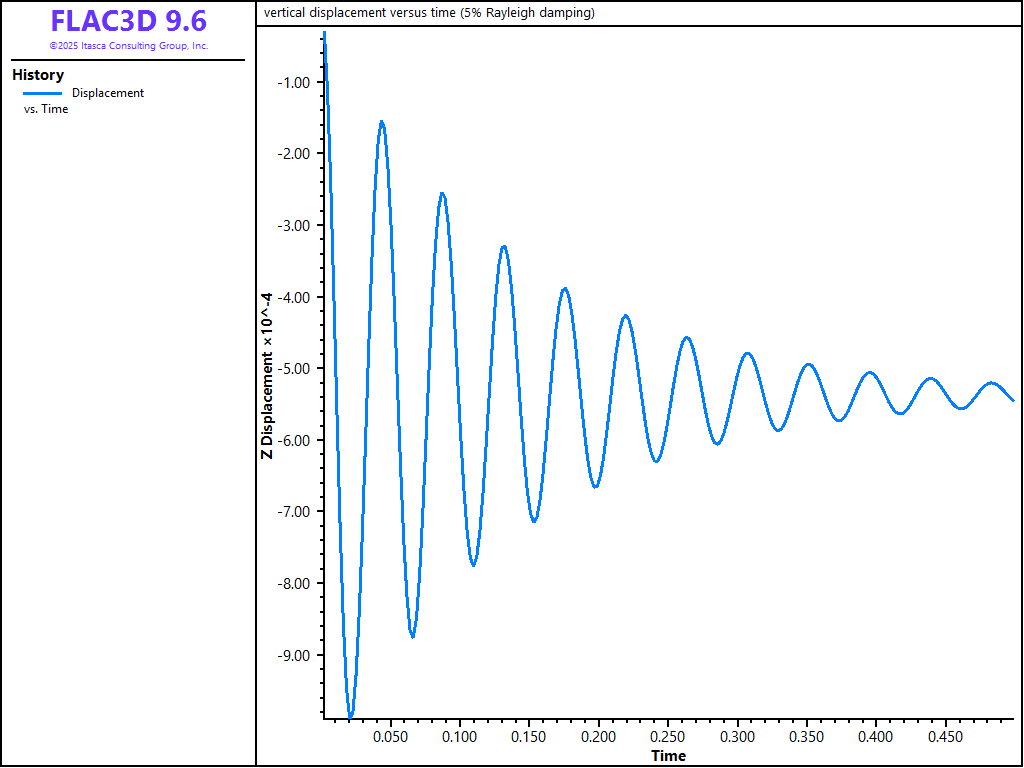Click the curve's right end near time 0.5
1024x768 pixels.
pyautogui.click(x=1012, y=400)
